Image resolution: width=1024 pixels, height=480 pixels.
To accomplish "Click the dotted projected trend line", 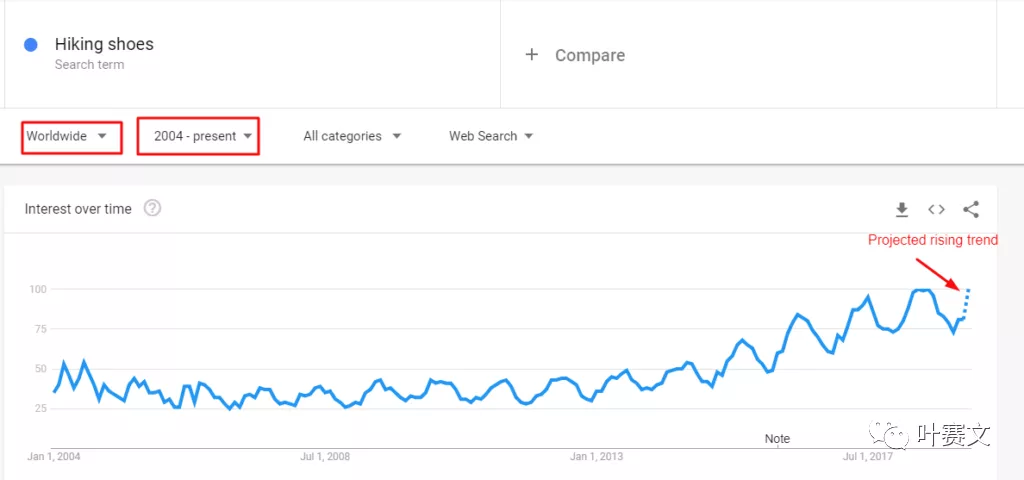I will coord(966,300).
